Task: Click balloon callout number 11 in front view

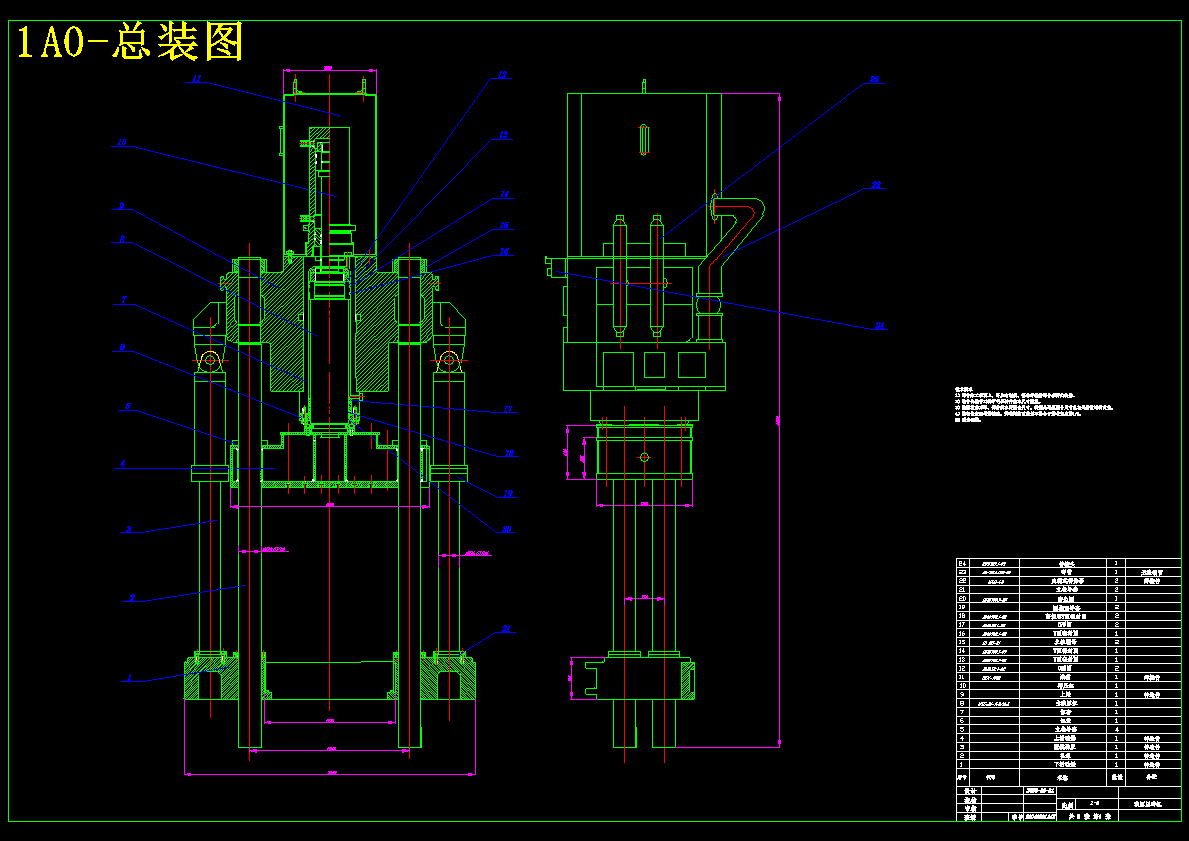Action: pos(196,78)
